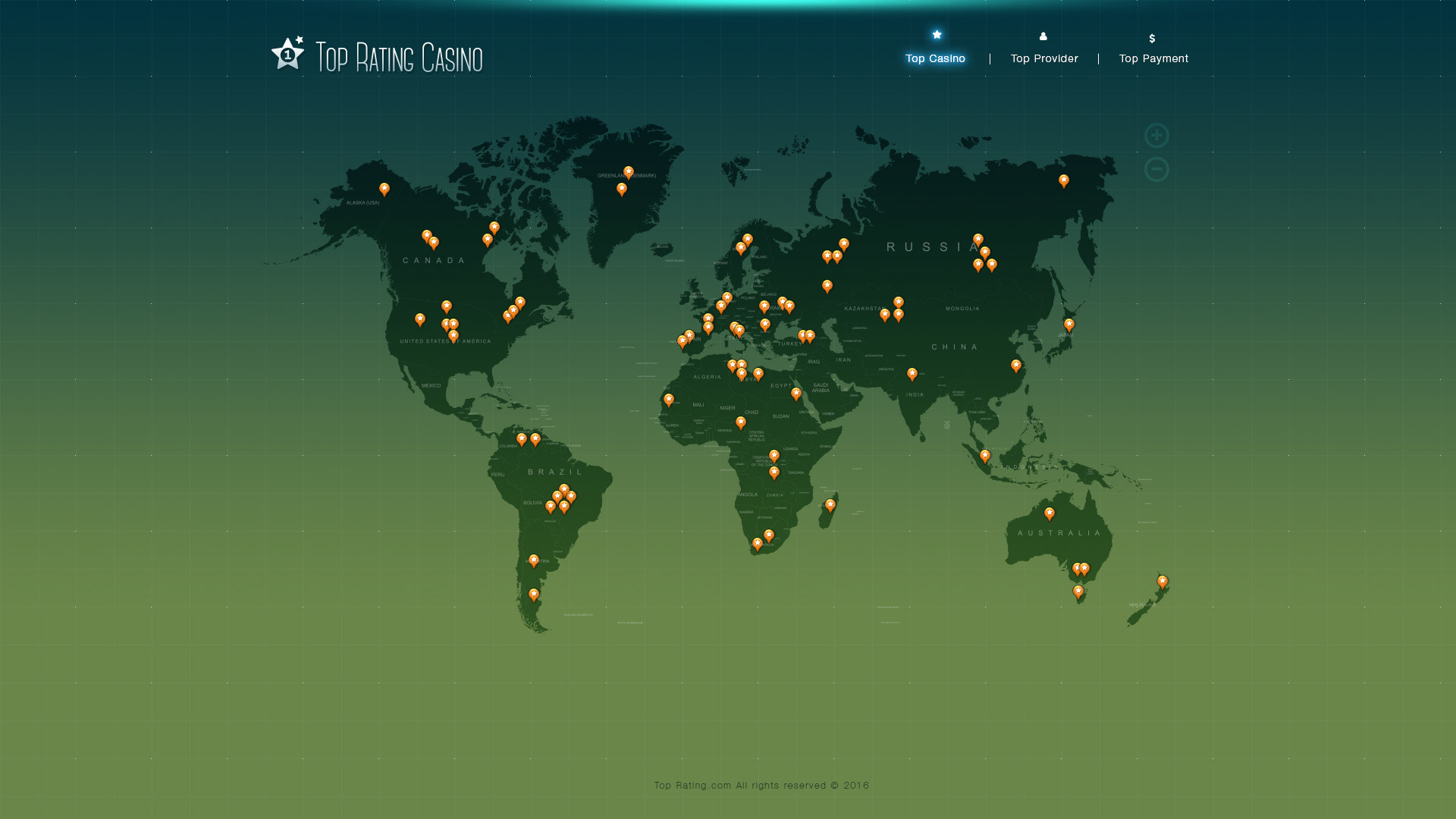This screenshot has width=1456, height=819.
Task: Go to the Top Payment tab
Action: 1153,58
